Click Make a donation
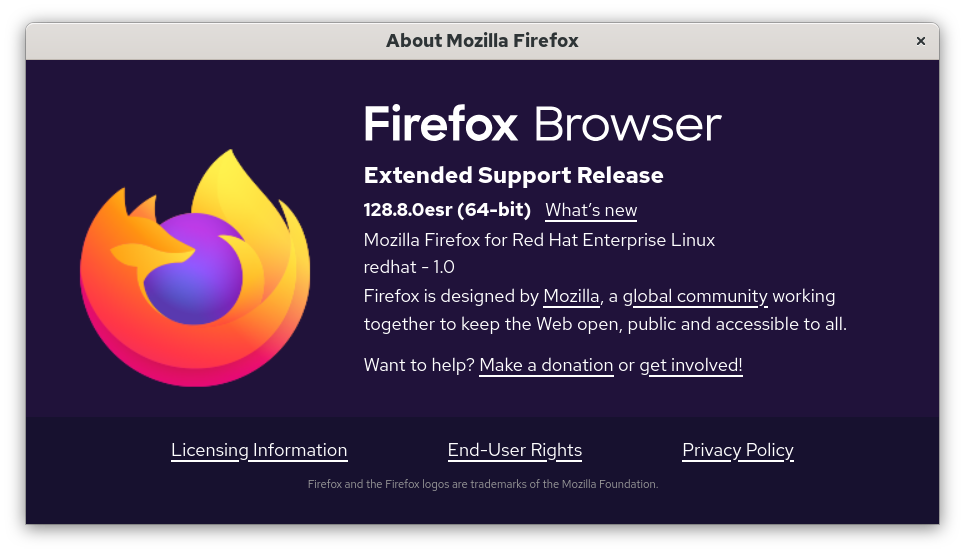 tap(547, 365)
